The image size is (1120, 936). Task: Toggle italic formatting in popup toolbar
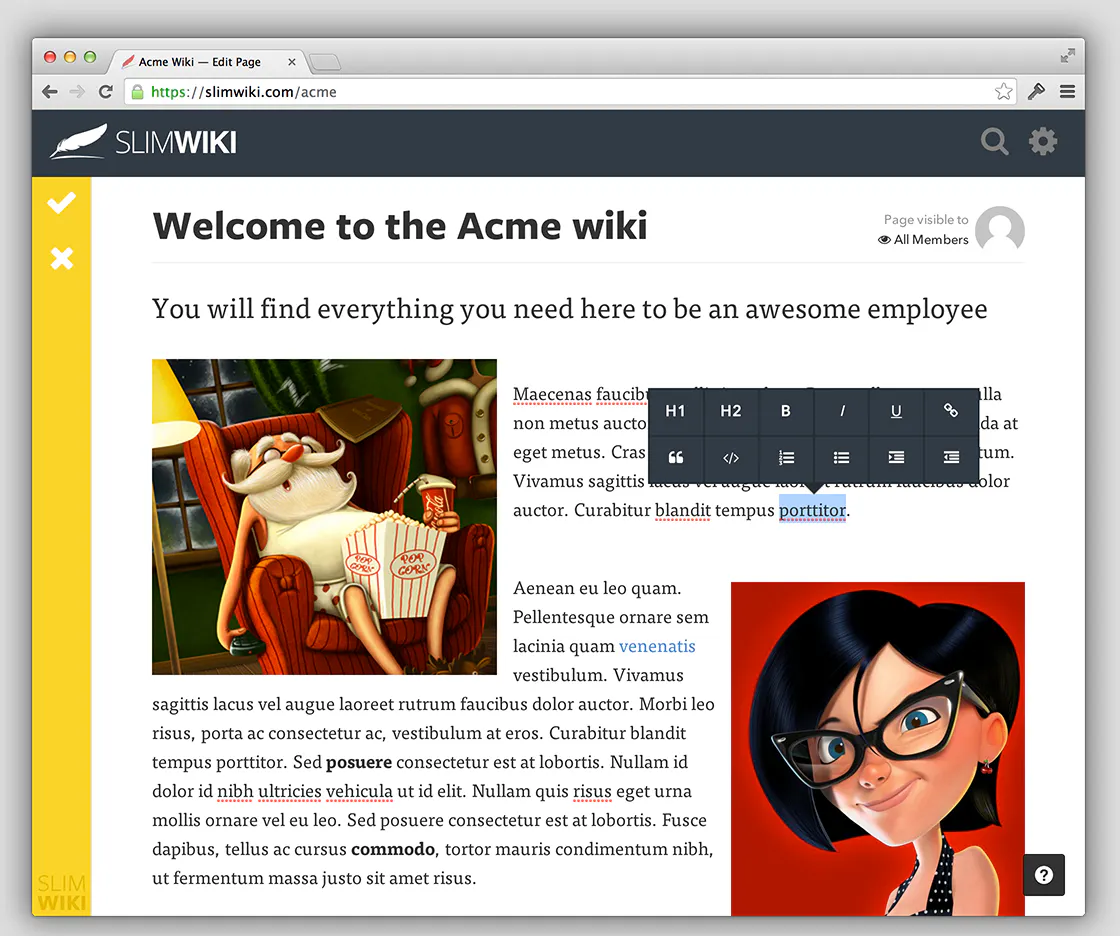[841, 411]
